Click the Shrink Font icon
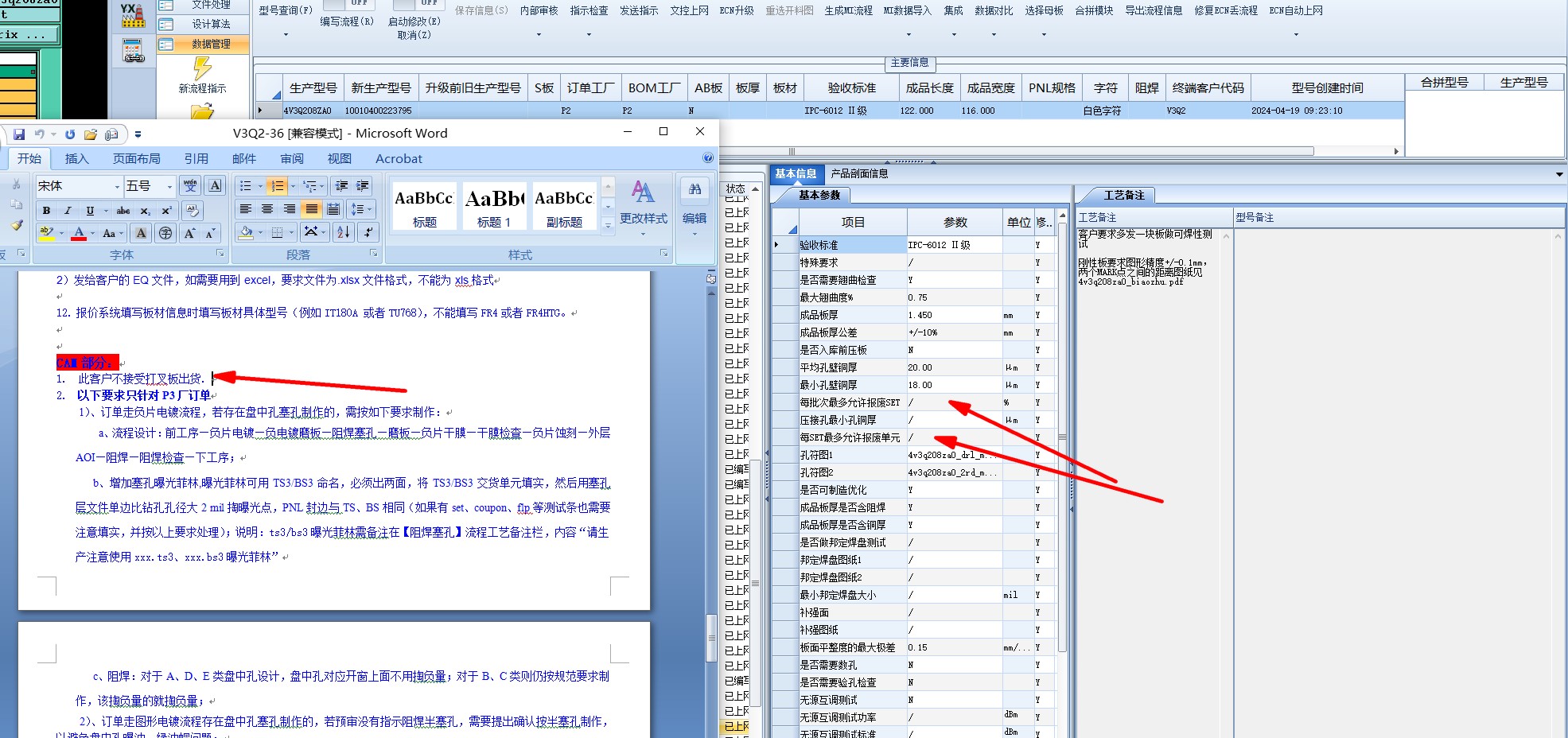This screenshot has width=1568, height=738. point(211,233)
